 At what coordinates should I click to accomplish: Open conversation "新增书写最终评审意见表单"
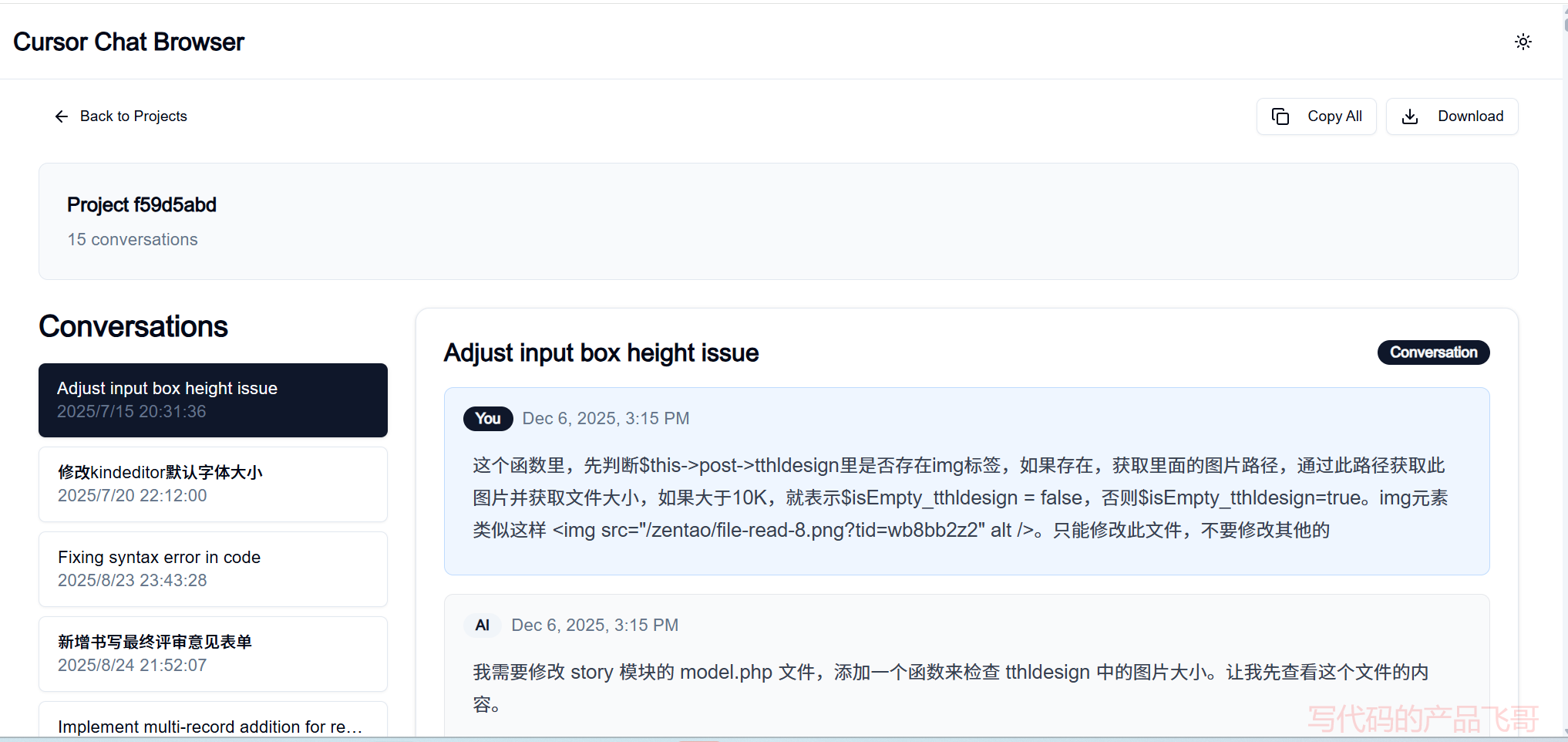click(213, 653)
